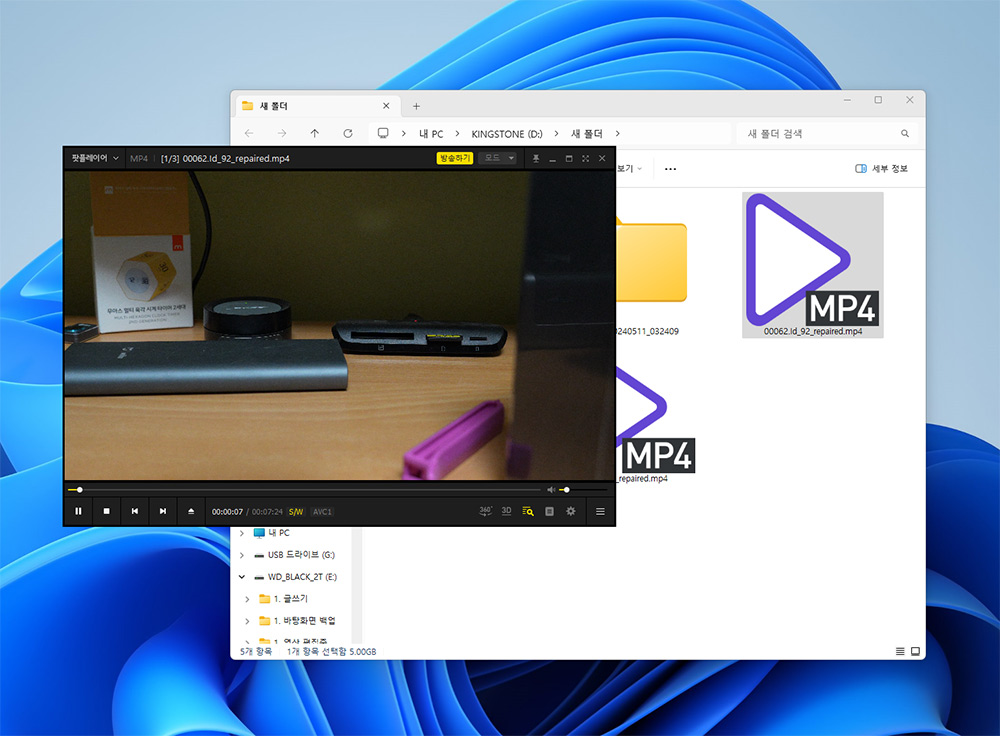This screenshot has width=1000, height=736.
Task: Skip to next file in PotPlayer
Action: [x=163, y=511]
